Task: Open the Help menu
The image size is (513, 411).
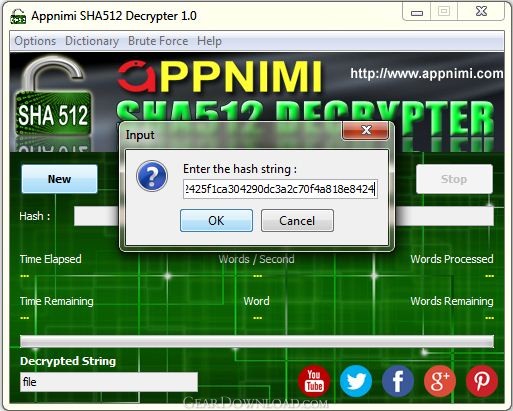Action: [x=209, y=41]
